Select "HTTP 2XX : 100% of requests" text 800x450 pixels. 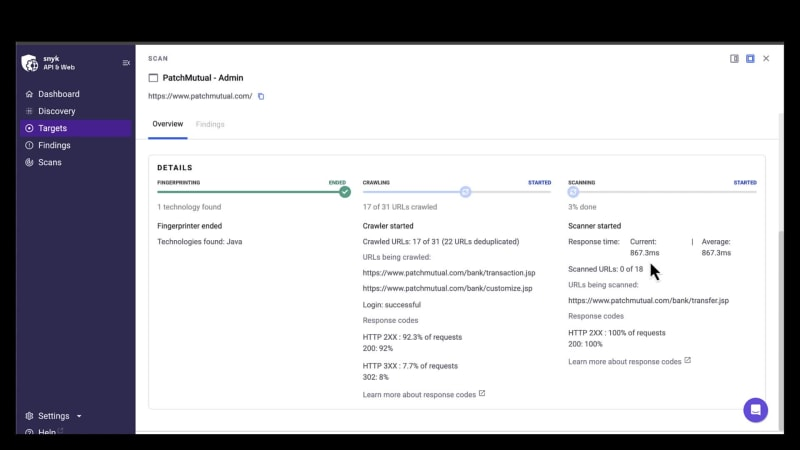coord(617,333)
